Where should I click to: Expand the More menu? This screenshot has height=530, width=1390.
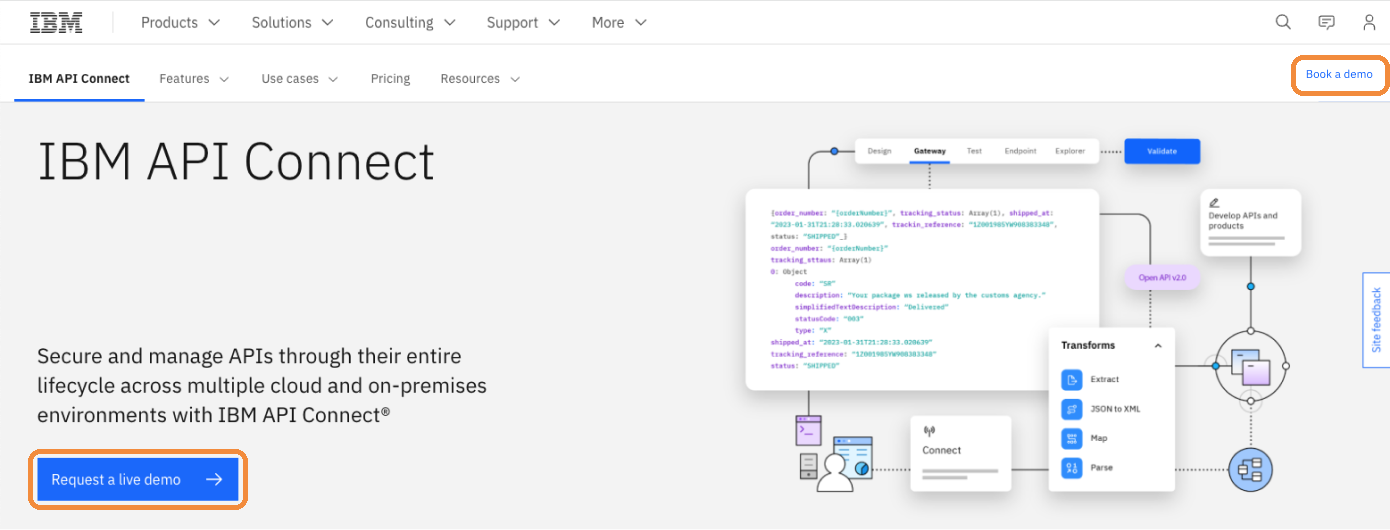point(619,22)
